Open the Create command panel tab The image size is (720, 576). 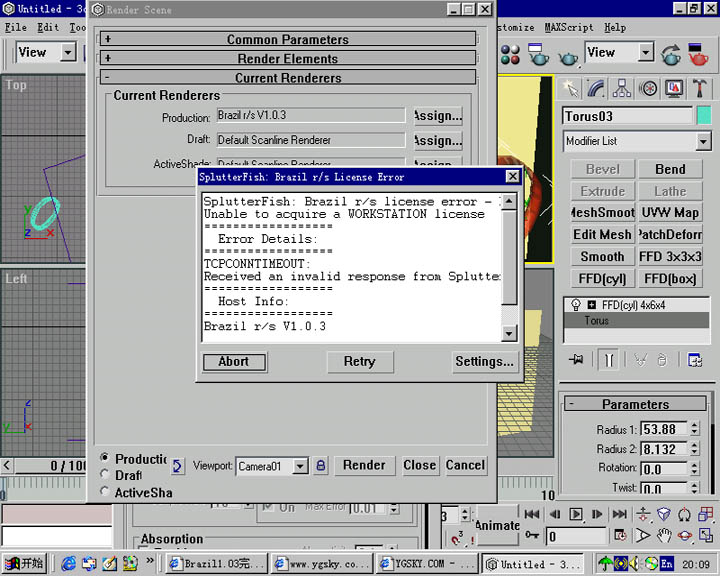pos(570,88)
